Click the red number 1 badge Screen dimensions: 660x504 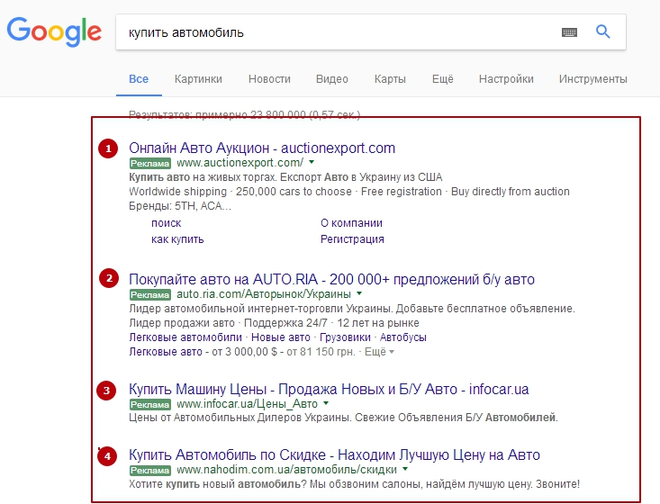pos(107,149)
